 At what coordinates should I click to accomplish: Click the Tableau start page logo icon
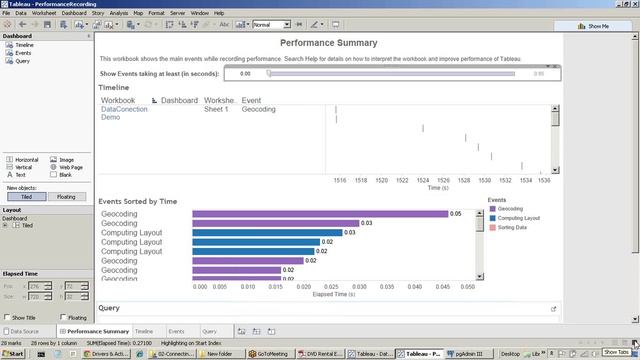tap(7, 24)
